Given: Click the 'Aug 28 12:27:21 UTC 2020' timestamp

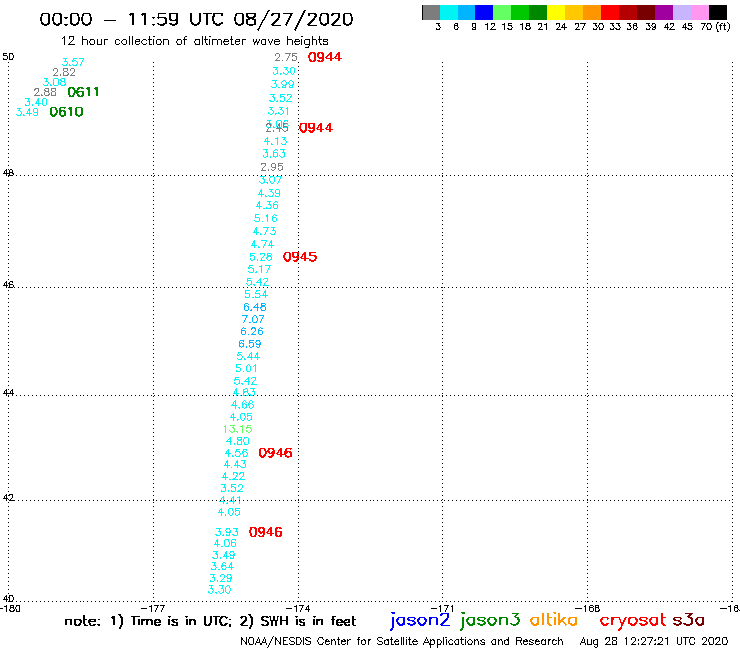Looking at the screenshot, I should coord(654,641).
